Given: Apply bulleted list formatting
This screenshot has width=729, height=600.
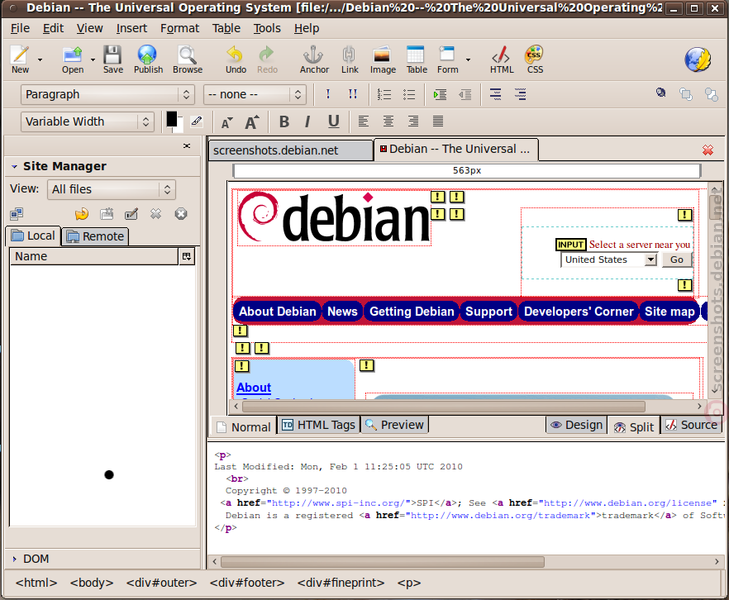Looking at the screenshot, I should (x=409, y=94).
